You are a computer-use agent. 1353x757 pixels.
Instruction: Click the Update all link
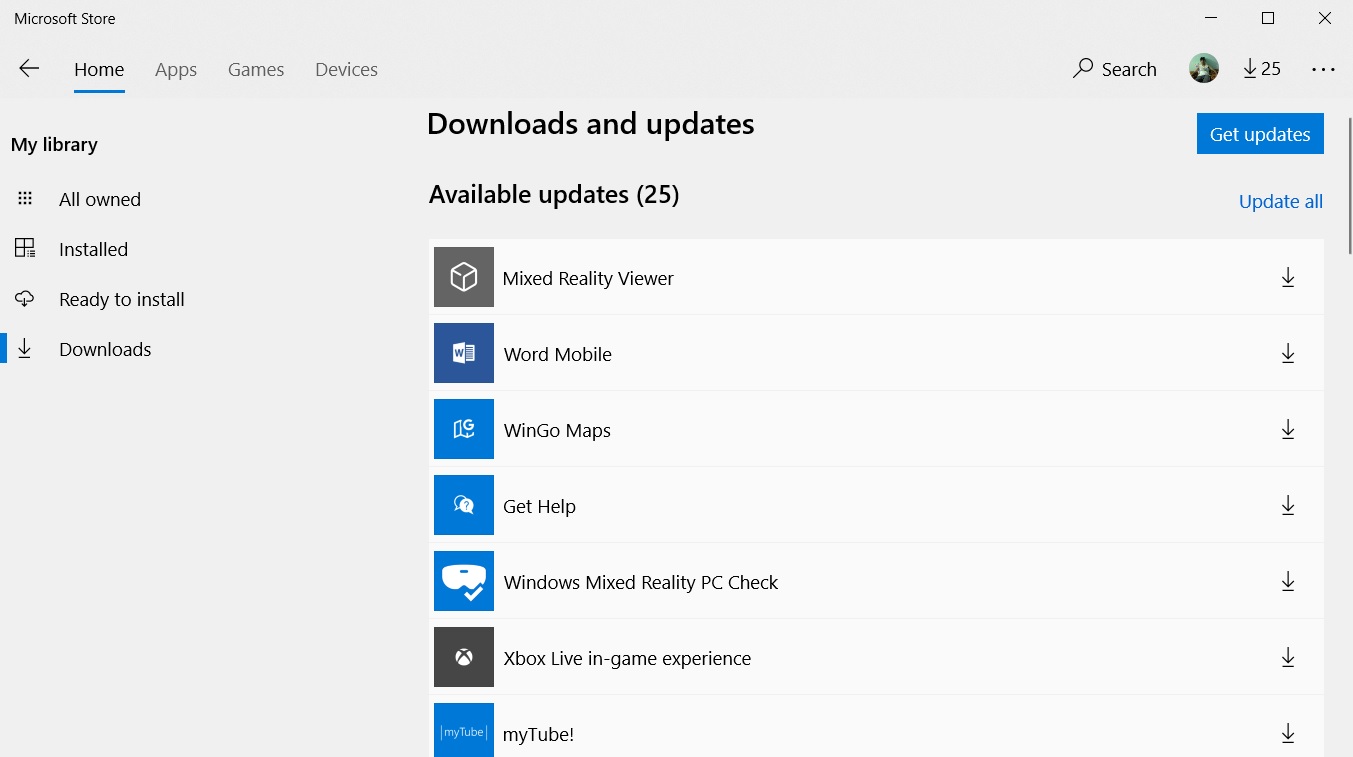point(1281,201)
